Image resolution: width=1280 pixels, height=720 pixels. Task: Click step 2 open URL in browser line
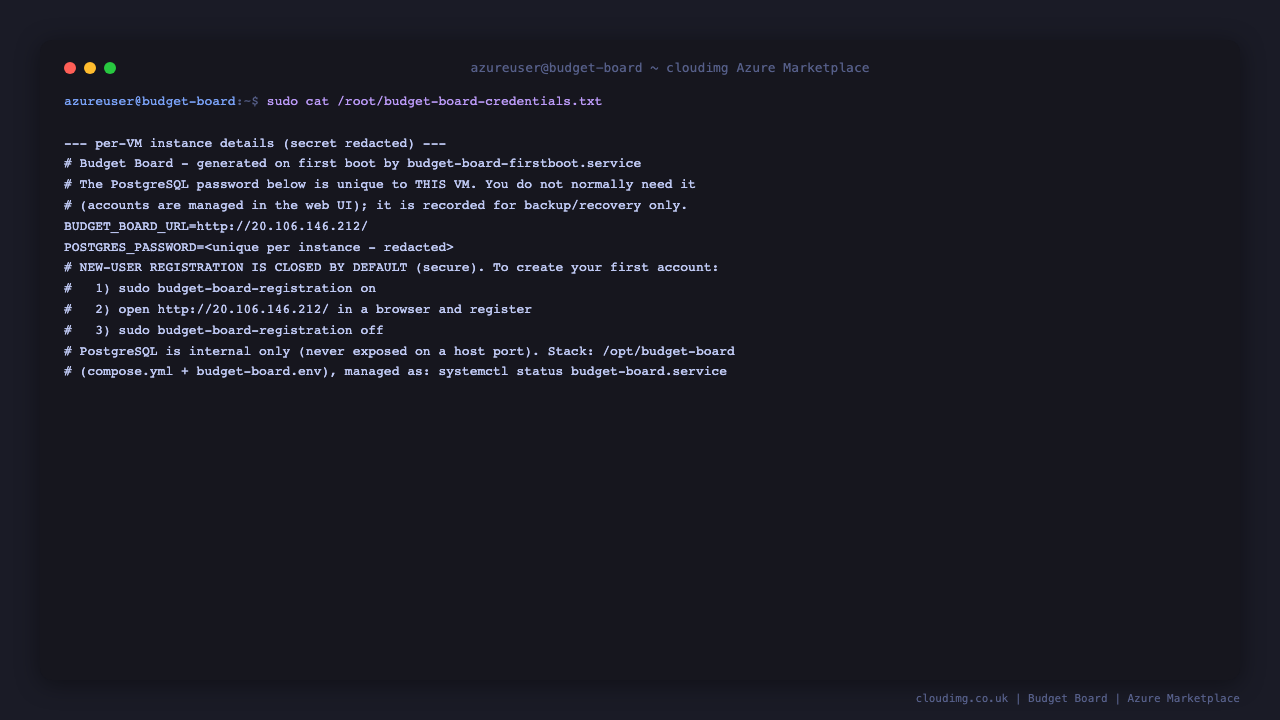click(x=298, y=309)
